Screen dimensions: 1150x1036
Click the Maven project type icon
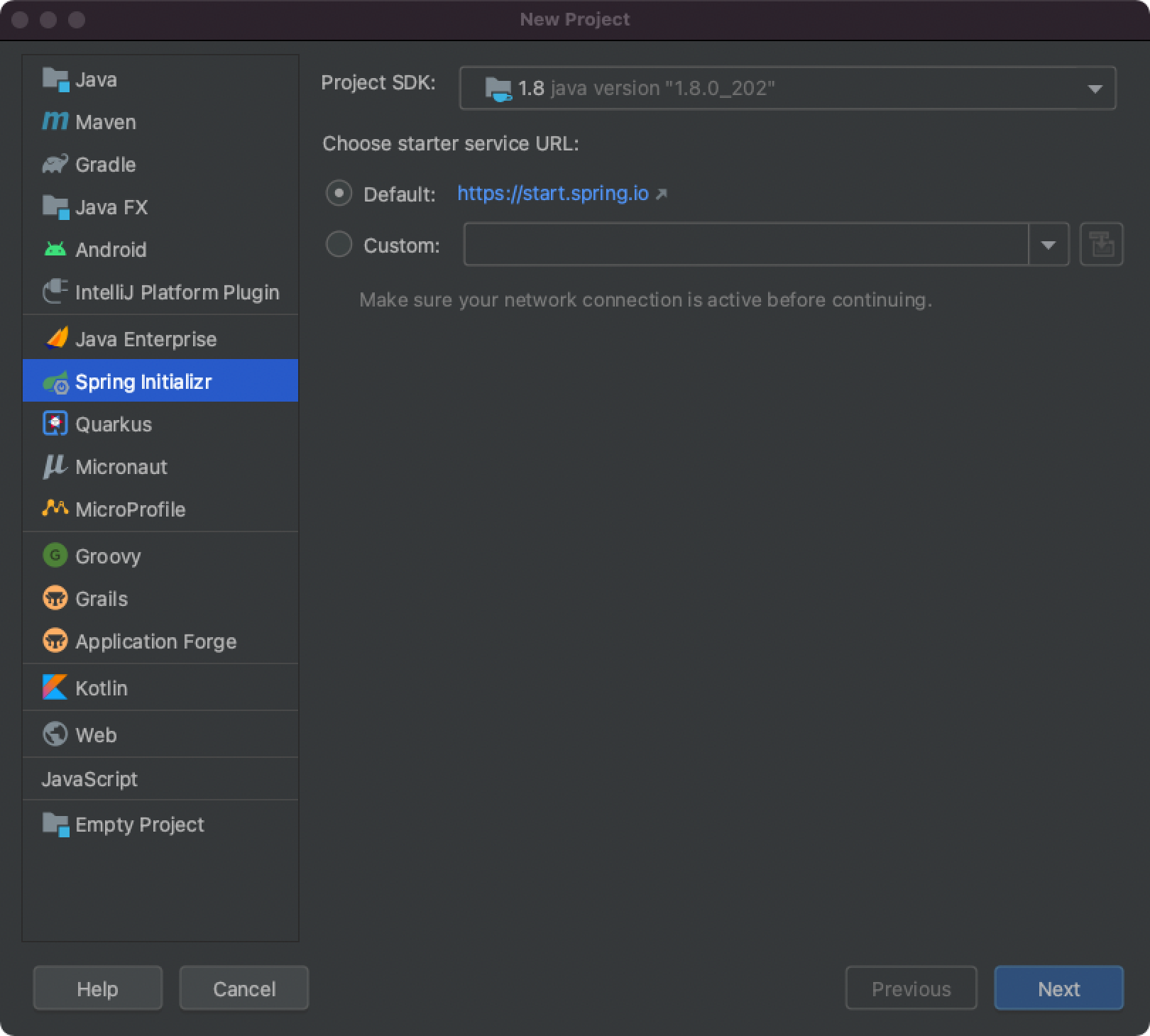point(55,122)
